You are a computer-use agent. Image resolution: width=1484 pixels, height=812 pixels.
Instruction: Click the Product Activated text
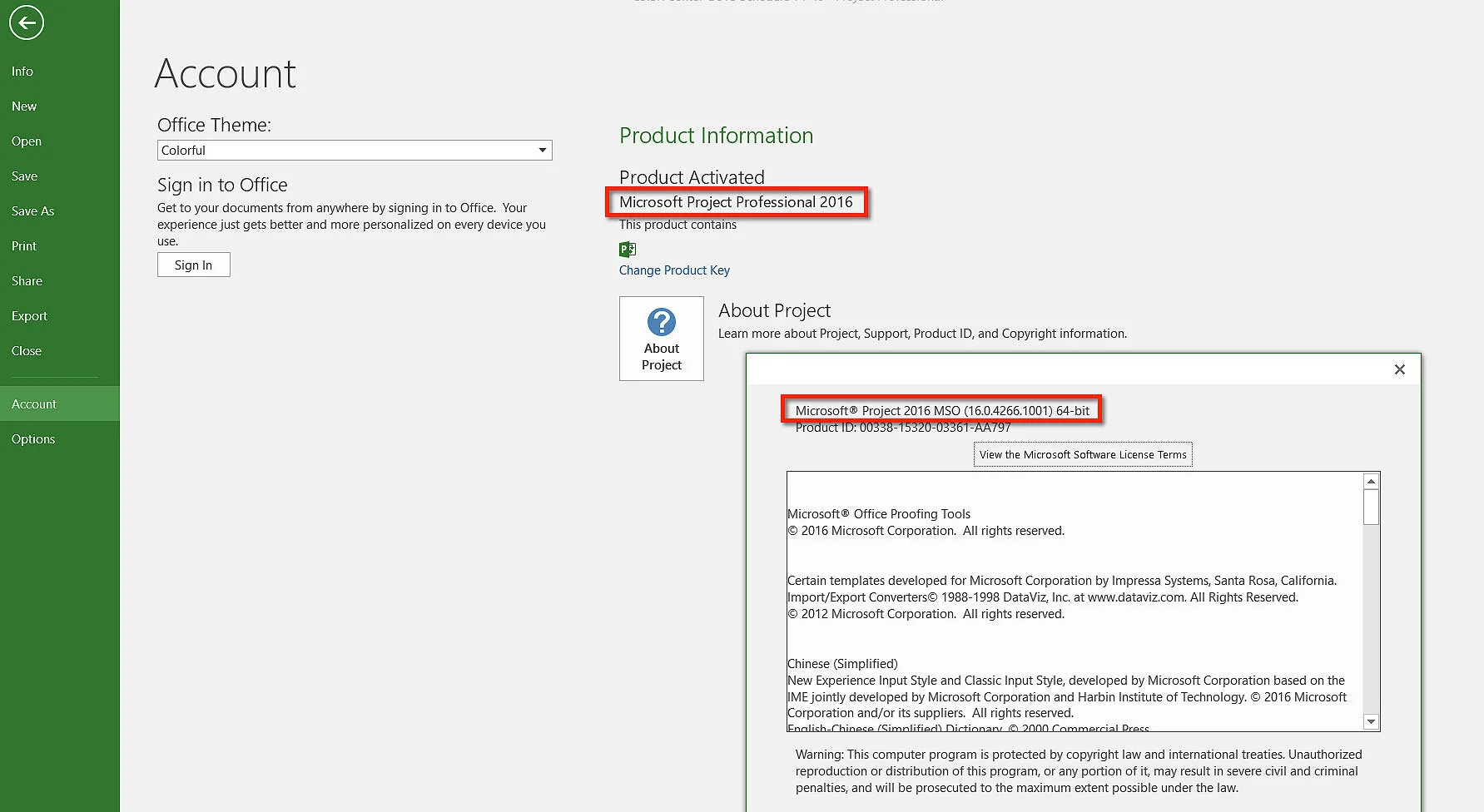pyautogui.click(x=692, y=177)
